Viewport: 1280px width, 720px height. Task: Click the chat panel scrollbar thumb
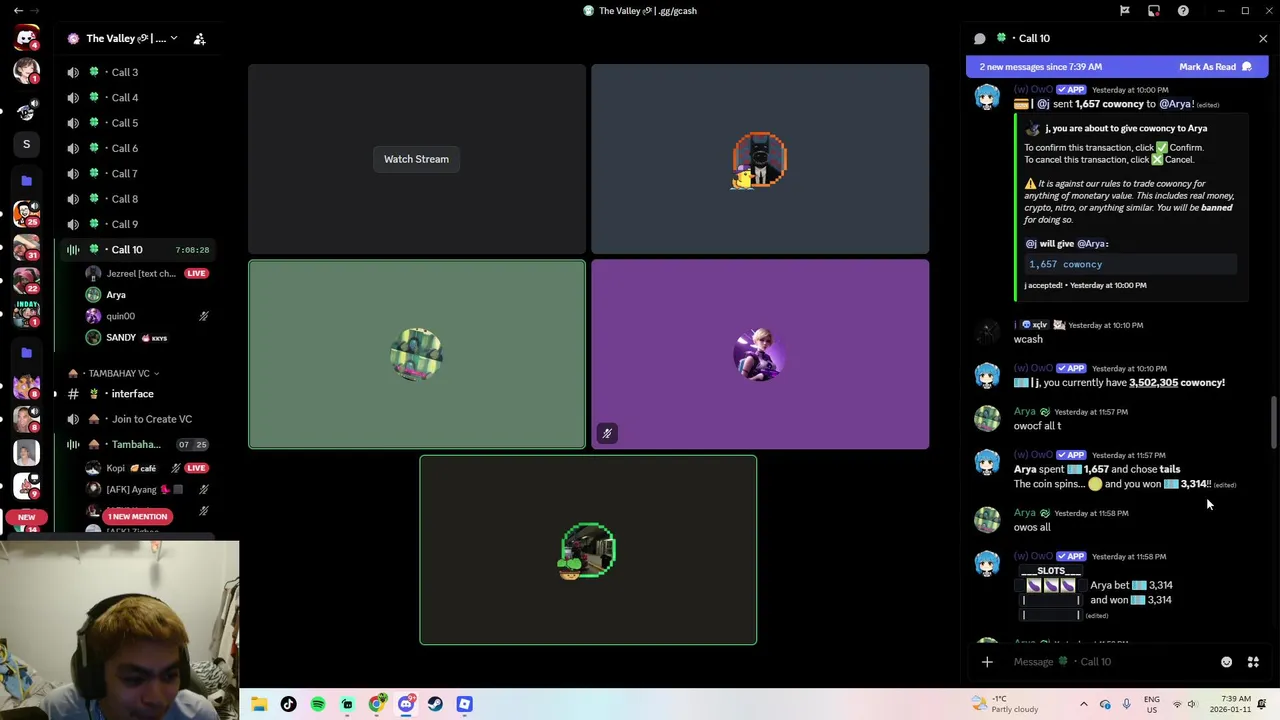(x=1273, y=422)
